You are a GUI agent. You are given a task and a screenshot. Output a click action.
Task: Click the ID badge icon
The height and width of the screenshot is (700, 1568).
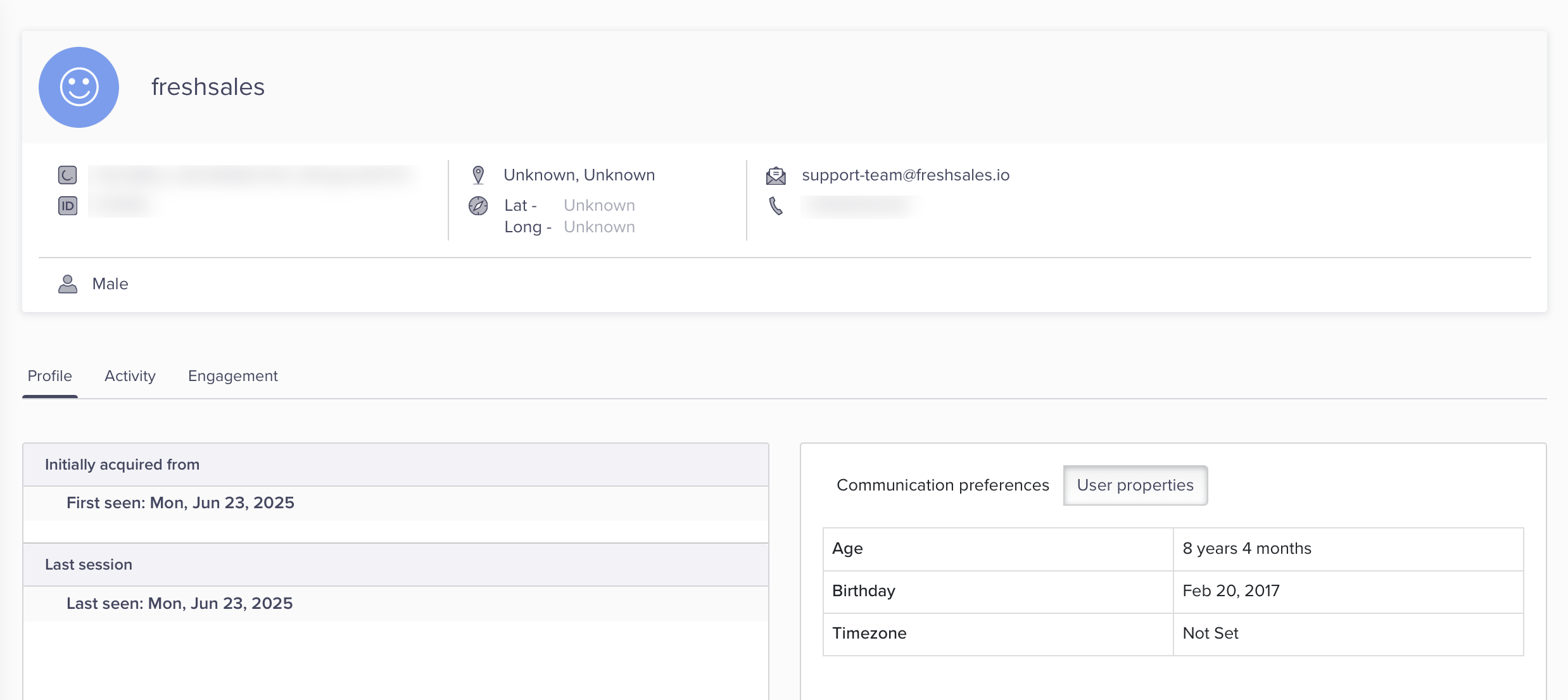[x=68, y=206]
